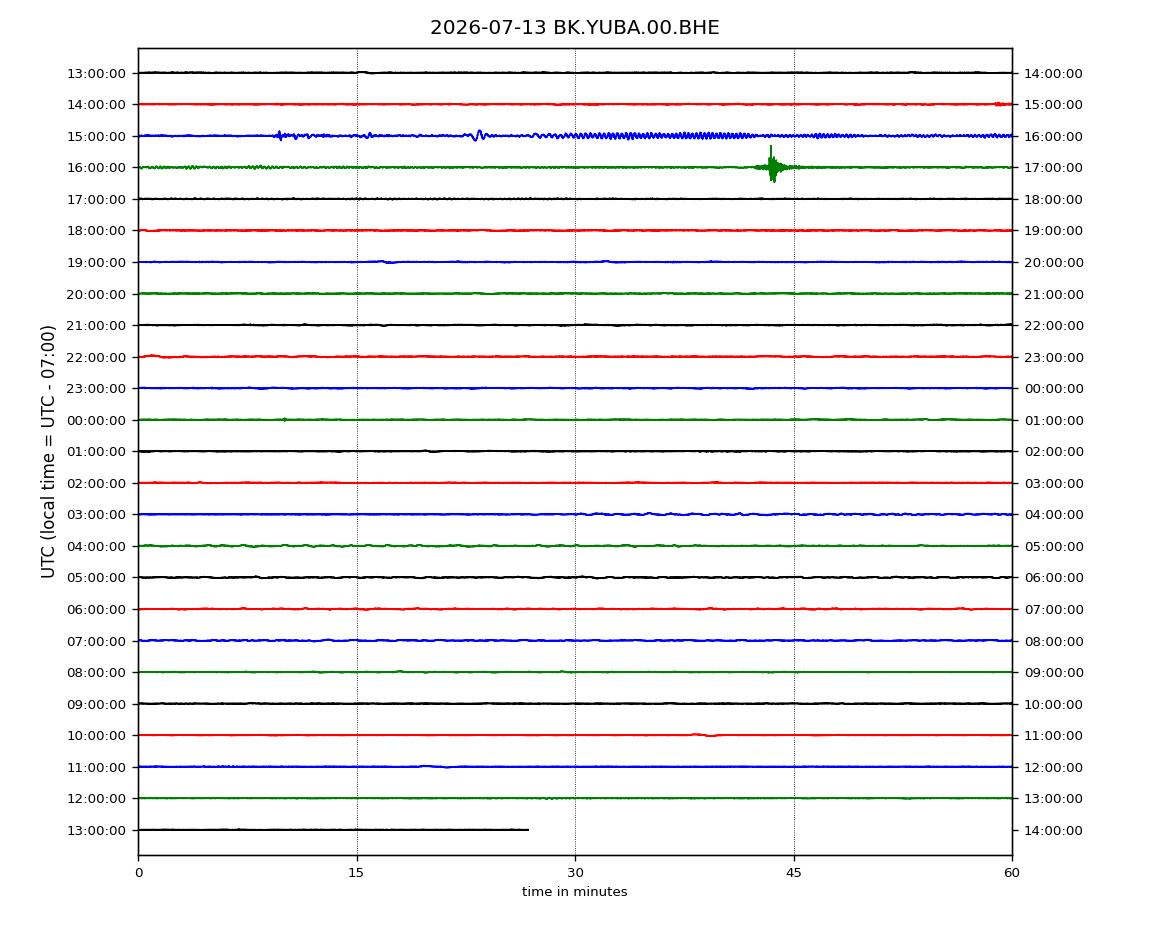Select the blue 15:00:00 oscillating trace
The image size is (1150, 950).
pyautogui.click(x=575, y=136)
